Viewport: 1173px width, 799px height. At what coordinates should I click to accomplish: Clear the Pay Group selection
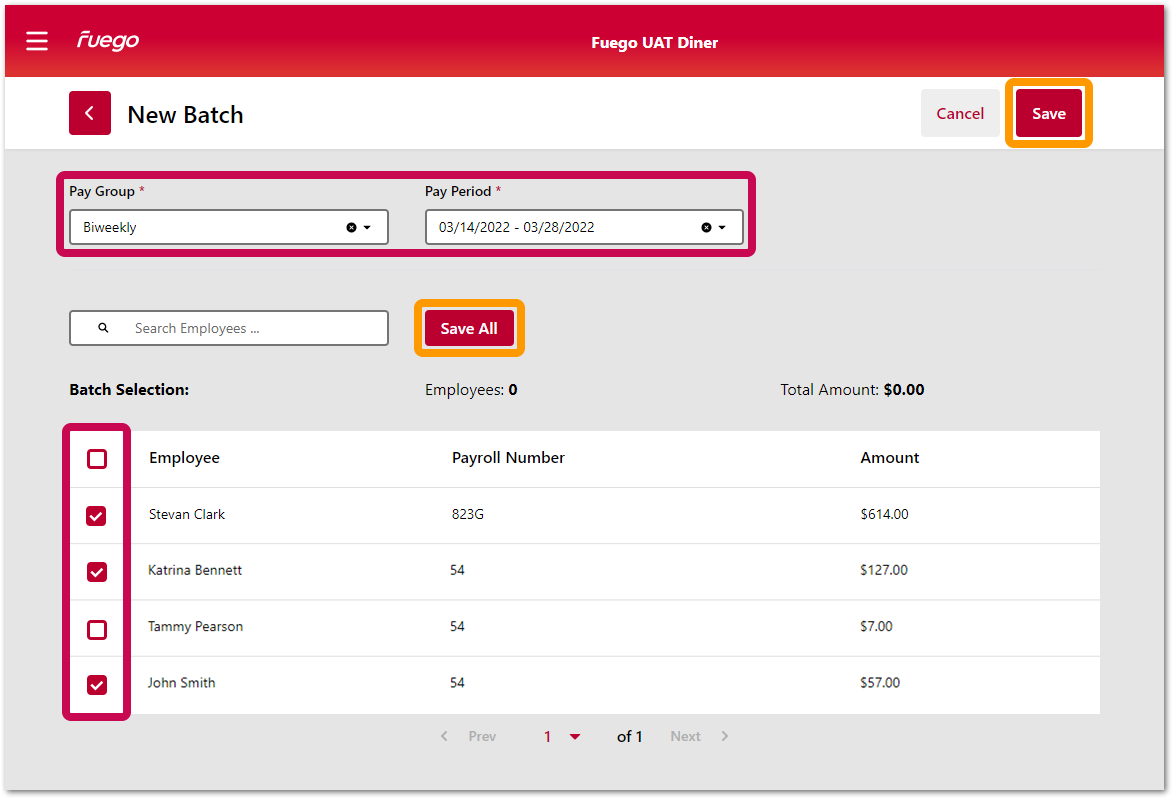pos(351,228)
